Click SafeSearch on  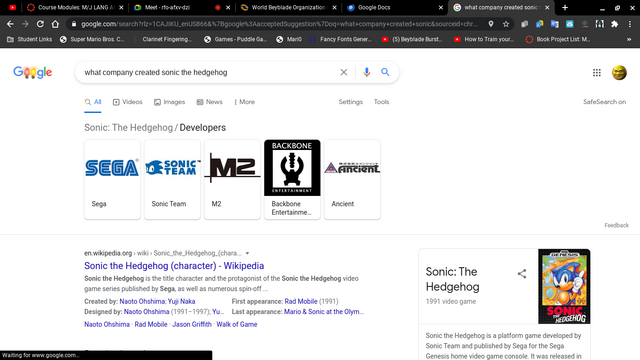[604, 102]
